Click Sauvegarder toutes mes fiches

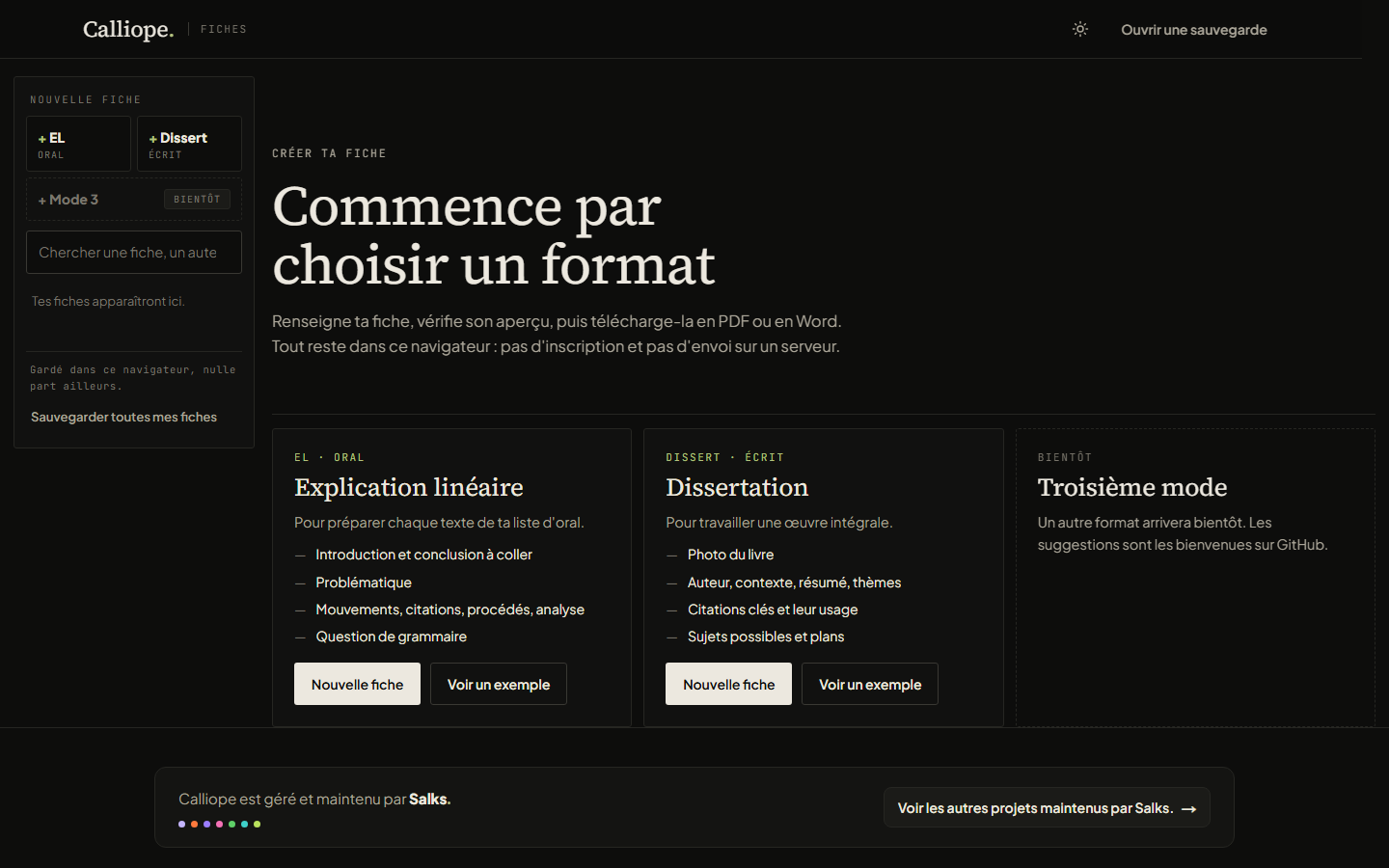coord(123,417)
